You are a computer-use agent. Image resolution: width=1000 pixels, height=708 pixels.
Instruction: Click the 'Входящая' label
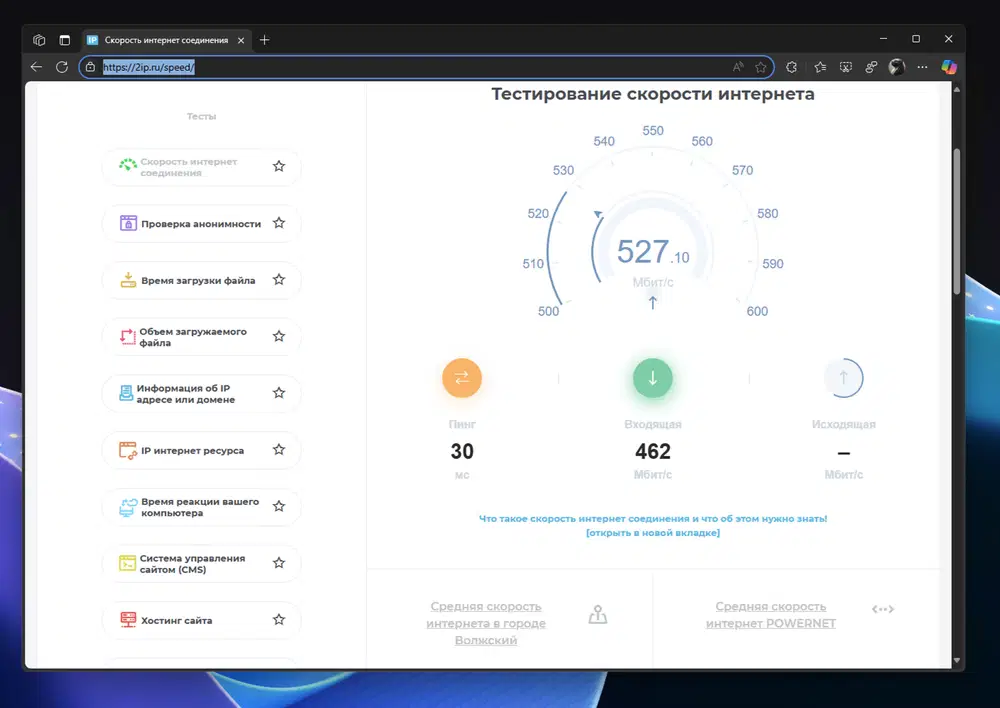[x=652, y=424]
